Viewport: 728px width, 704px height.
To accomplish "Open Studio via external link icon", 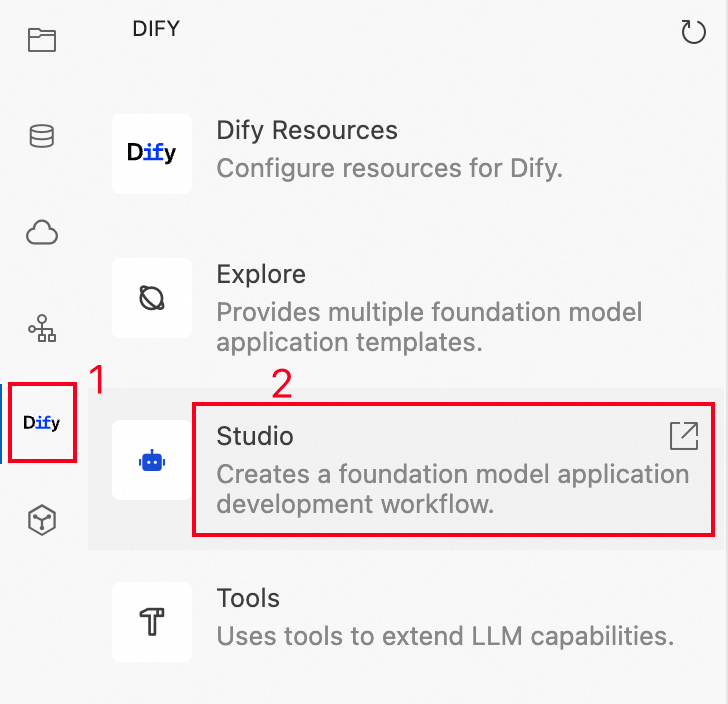I will [684, 436].
